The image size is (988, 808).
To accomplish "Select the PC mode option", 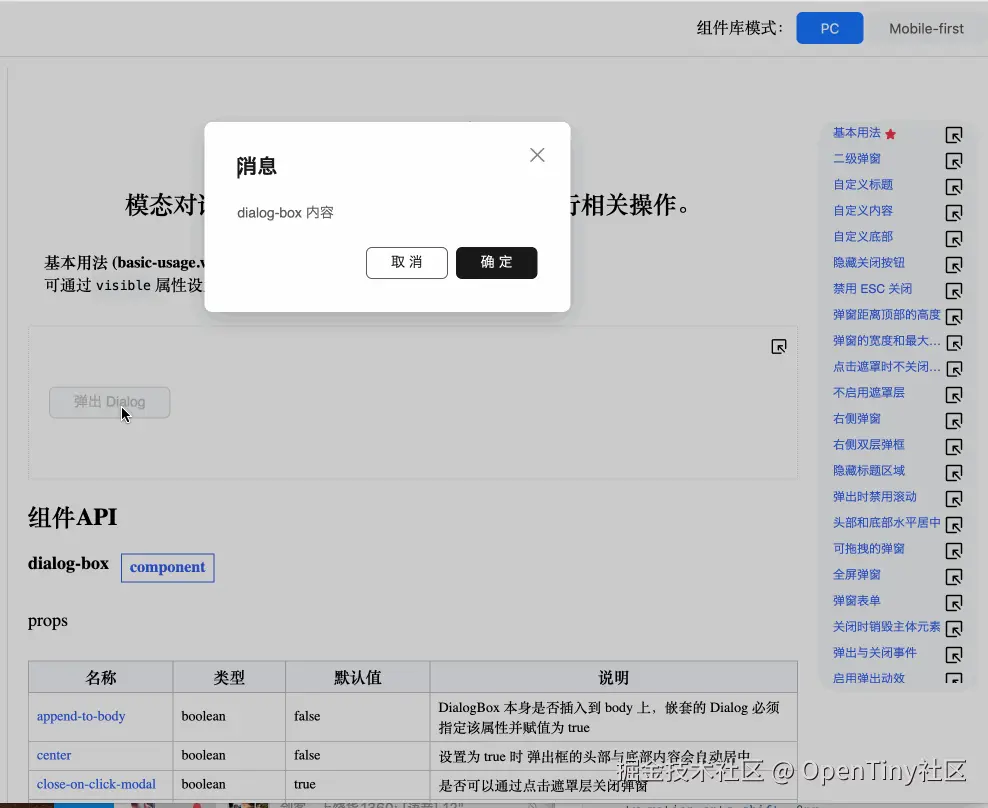I will [829, 27].
